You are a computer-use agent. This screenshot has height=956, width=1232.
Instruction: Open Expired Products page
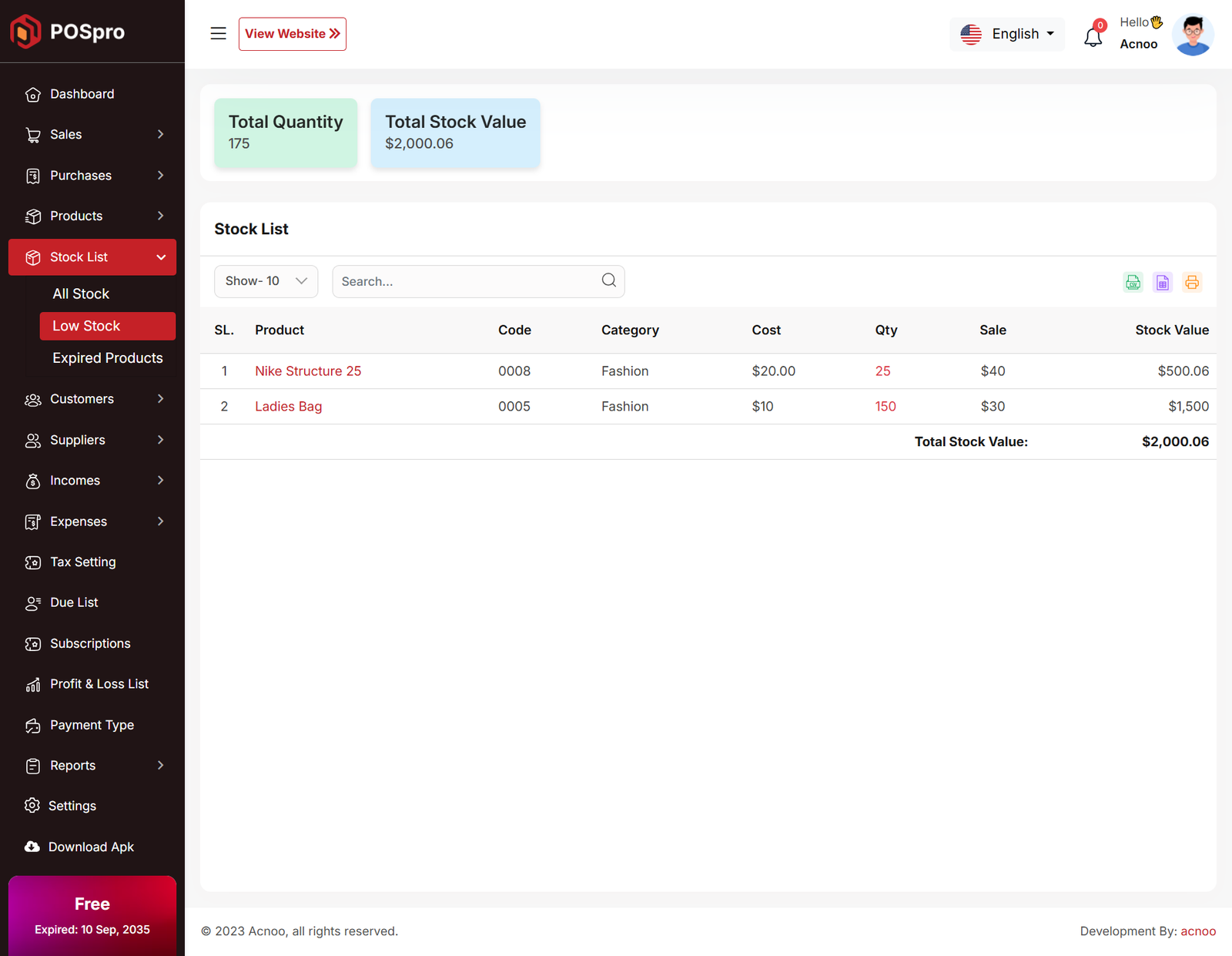pyautogui.click(x=108, y=358)
